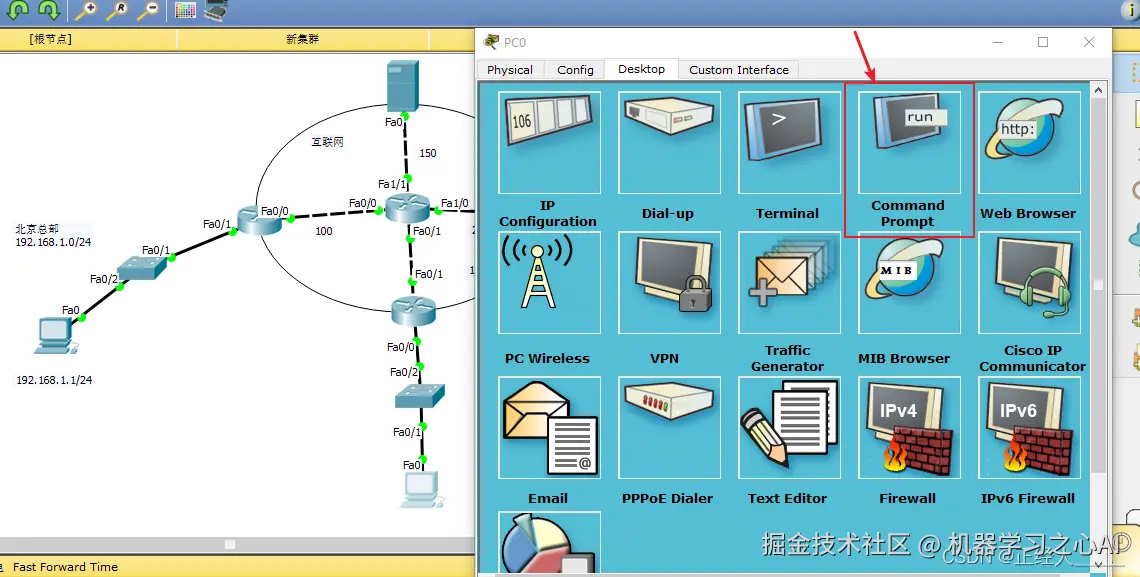The width and height of the screenshot is (1140, 577).
Task: Launch the Terminal app
Action: tap(789, 142)
